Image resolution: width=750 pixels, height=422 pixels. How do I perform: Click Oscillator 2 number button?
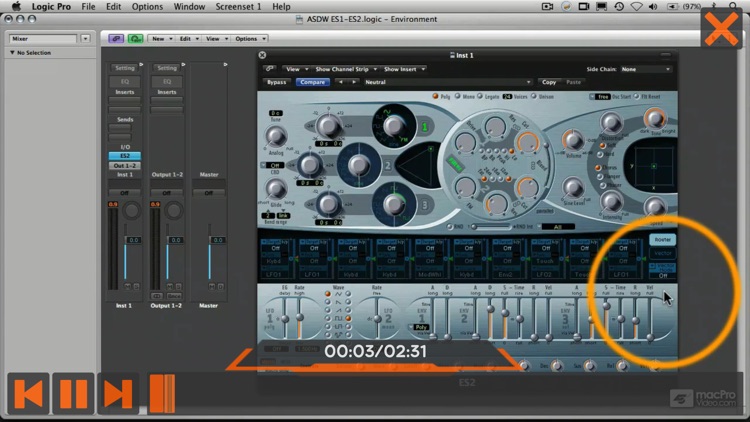[x=388, y=166]
